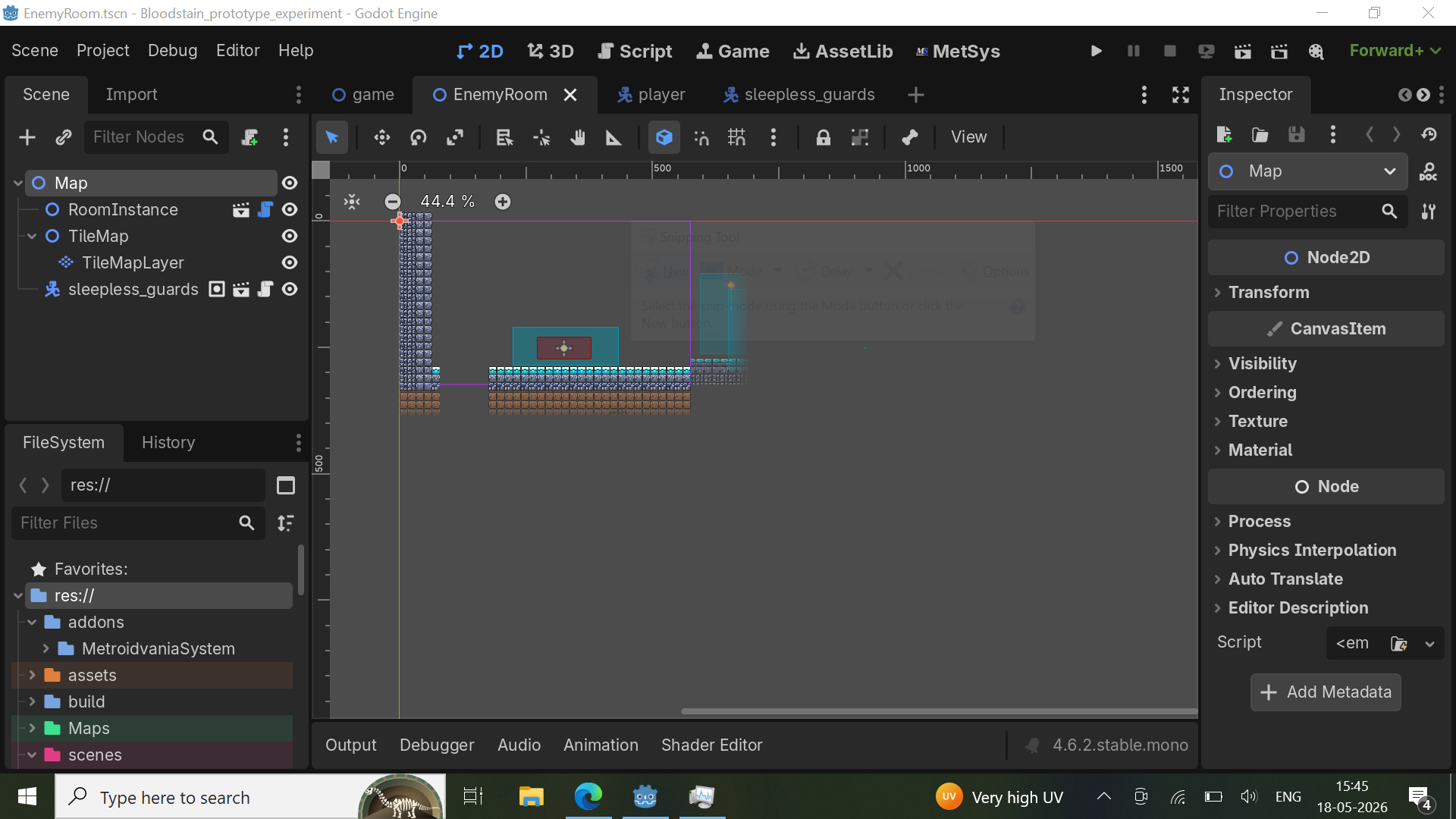Toggle the group-selection mode cube icon
The height and width of the screenshot is (819, 1456).
(664, 137)
